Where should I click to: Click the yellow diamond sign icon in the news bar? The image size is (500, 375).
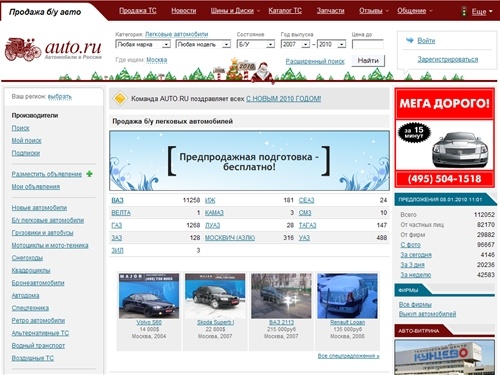pyautogui.click(x=120, y=99)
